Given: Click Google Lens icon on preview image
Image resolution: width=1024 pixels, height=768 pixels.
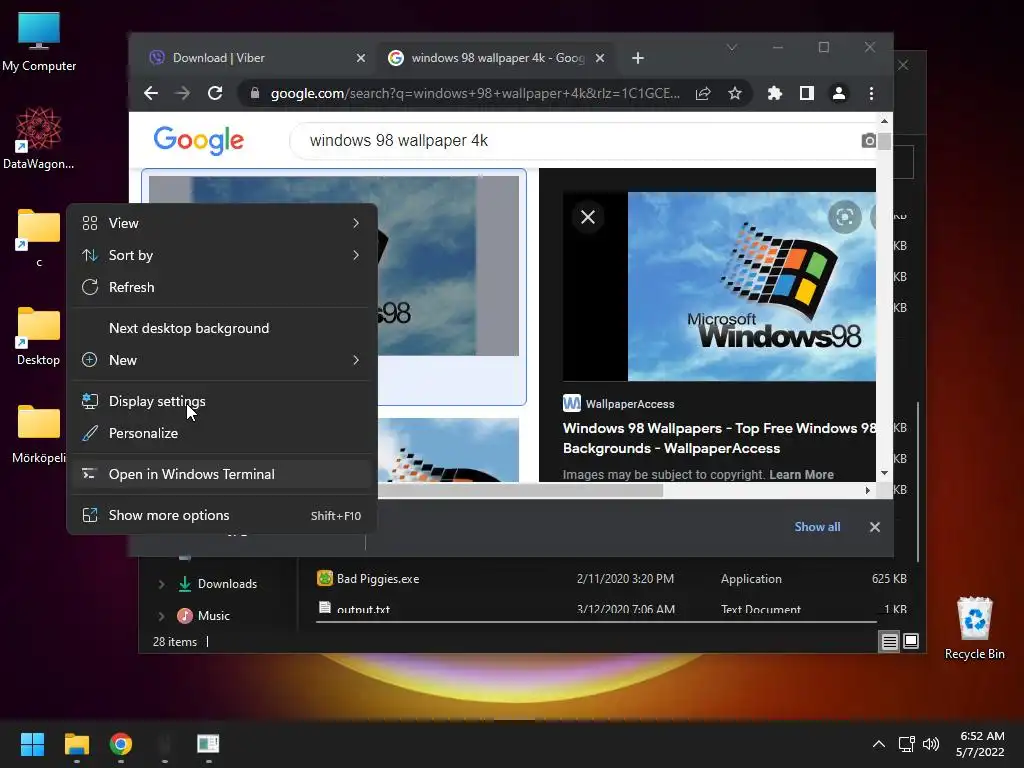Looking at the screenshot, I should (x=844, y=217).
